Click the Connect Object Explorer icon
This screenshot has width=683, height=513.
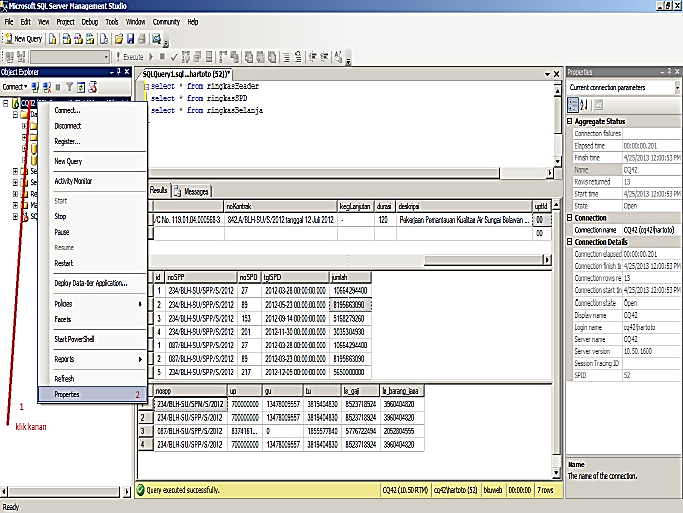35,87
